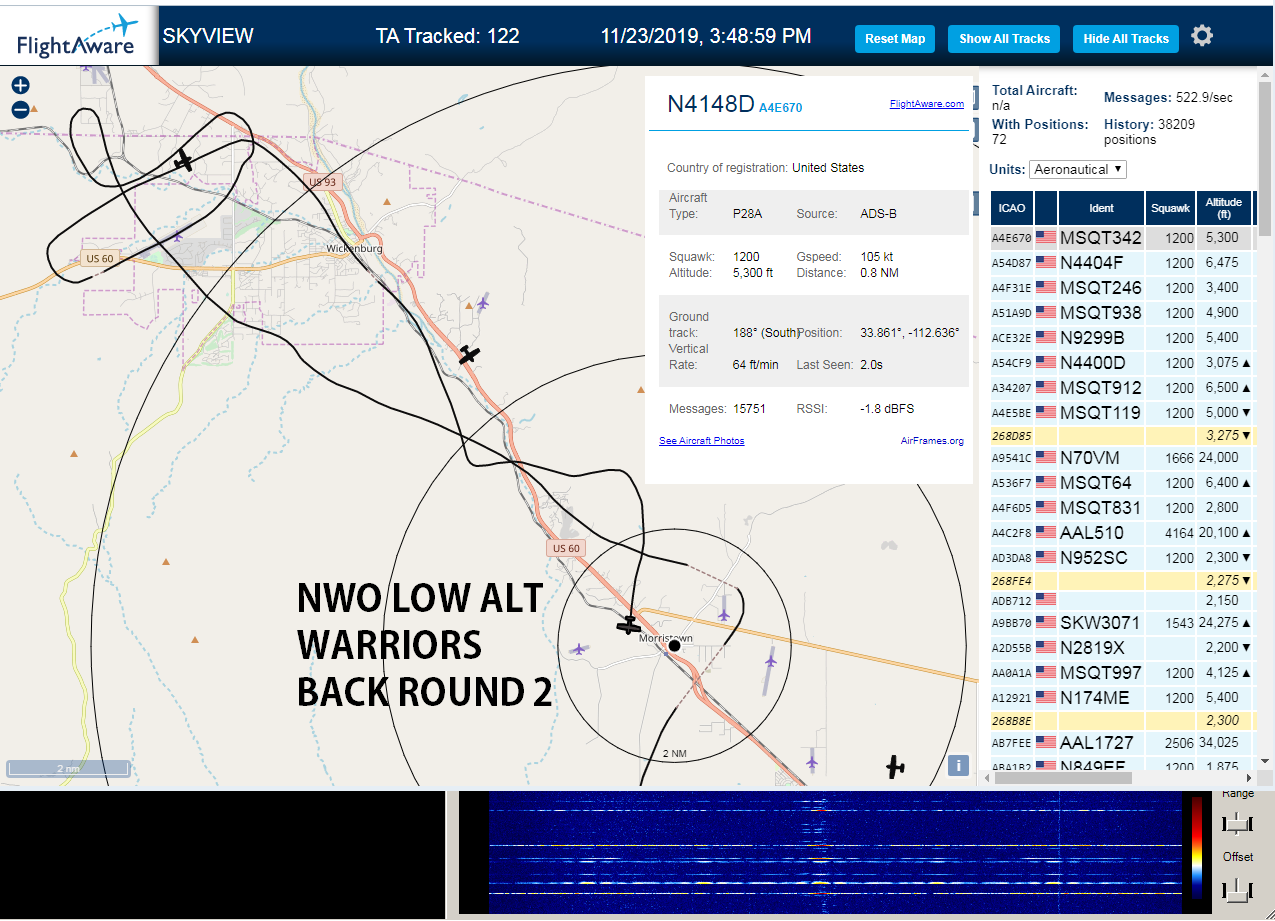This screenshot has height=921, width=1275.
Task: Select the MSQT997 table row
Action: (x=1121, y=673)
